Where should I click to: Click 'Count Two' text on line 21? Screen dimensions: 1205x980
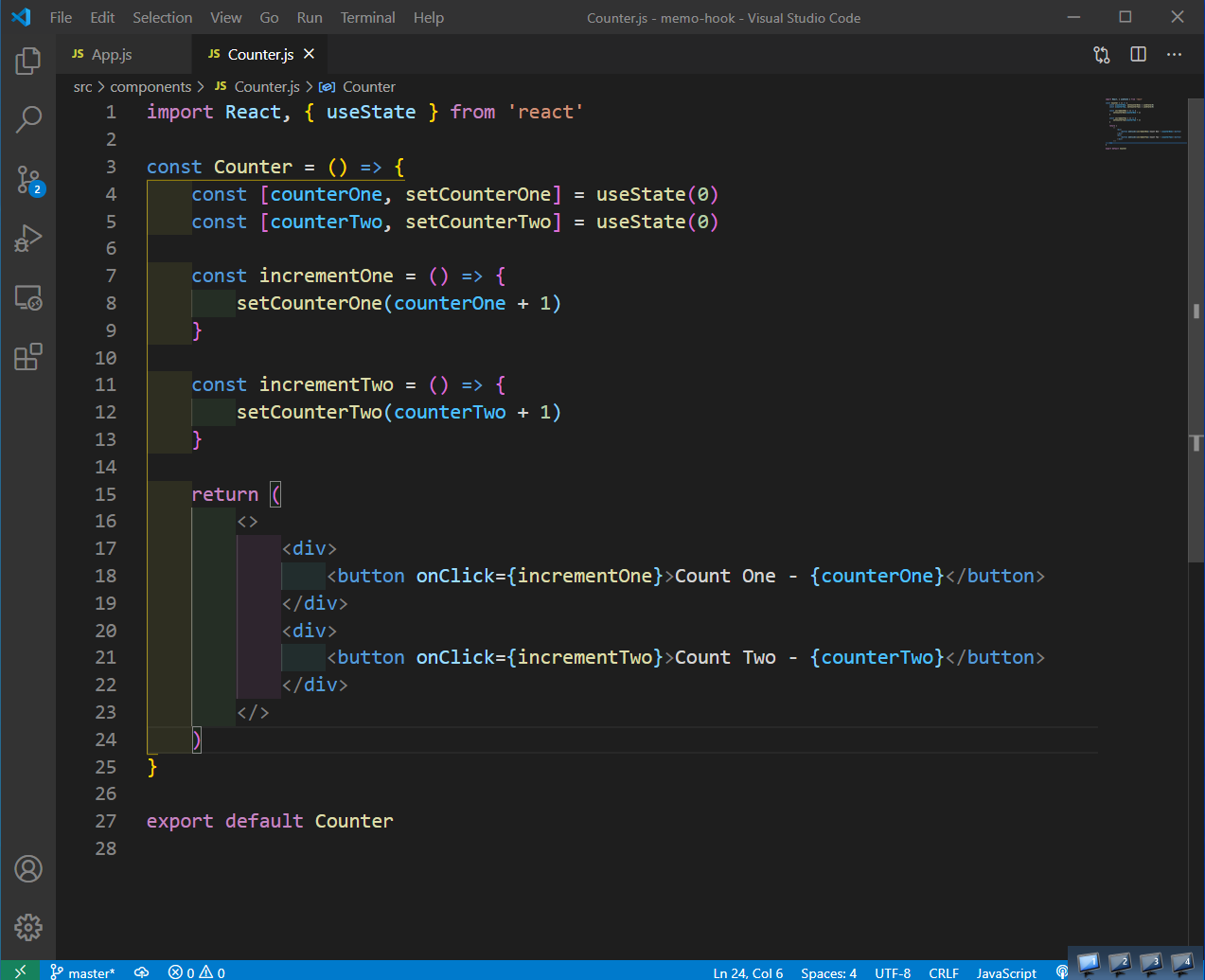click(725, 657)
